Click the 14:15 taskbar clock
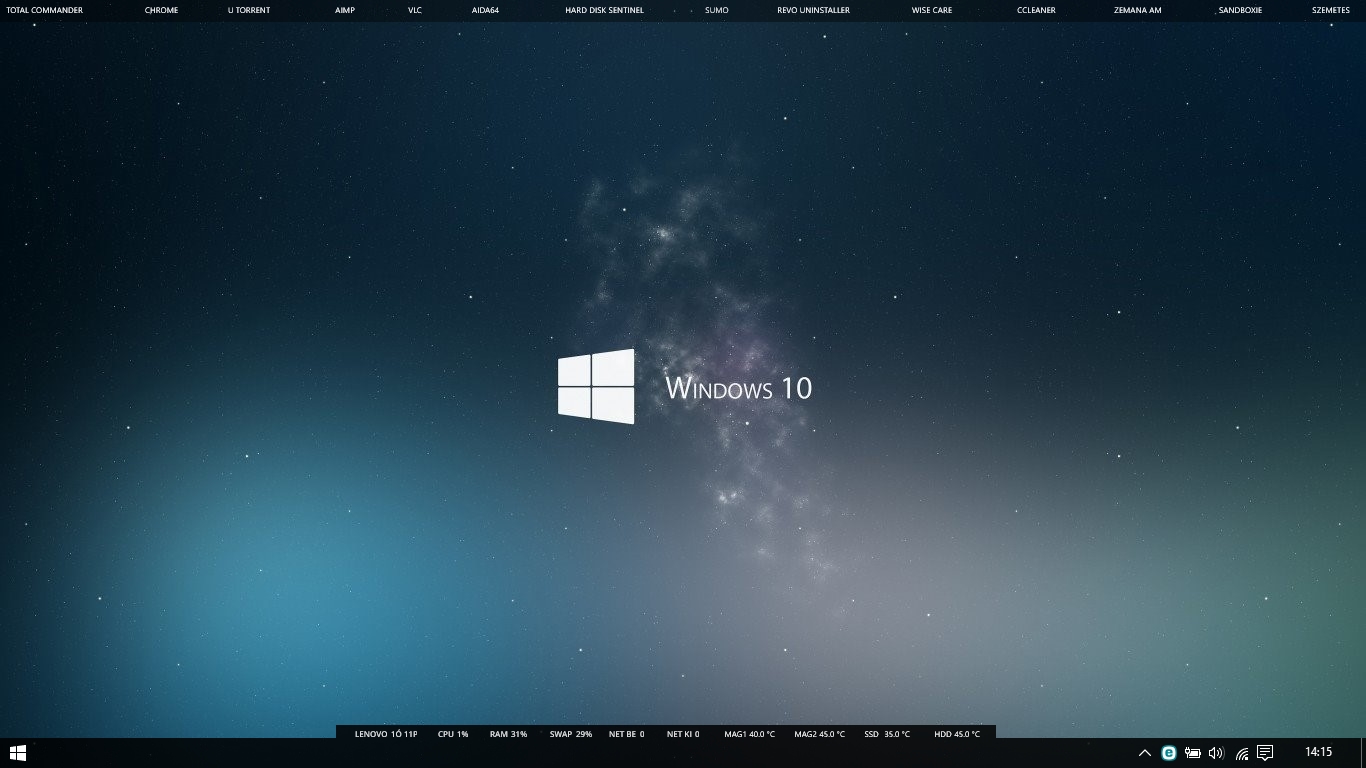Viewport: 1366px width, 768px height. (x=1319, y=752)
